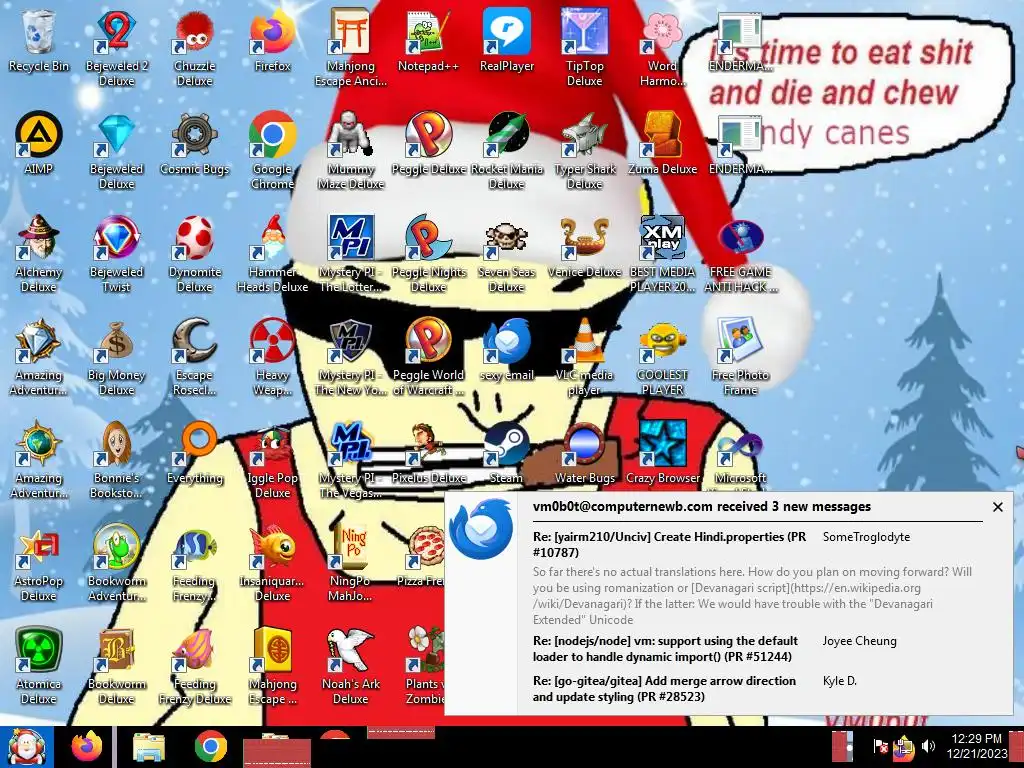The image size is (1024, 768).
Task: Launch Firefox from desktop shortcut
Action: pyautogui.click(x=272, y=40)
